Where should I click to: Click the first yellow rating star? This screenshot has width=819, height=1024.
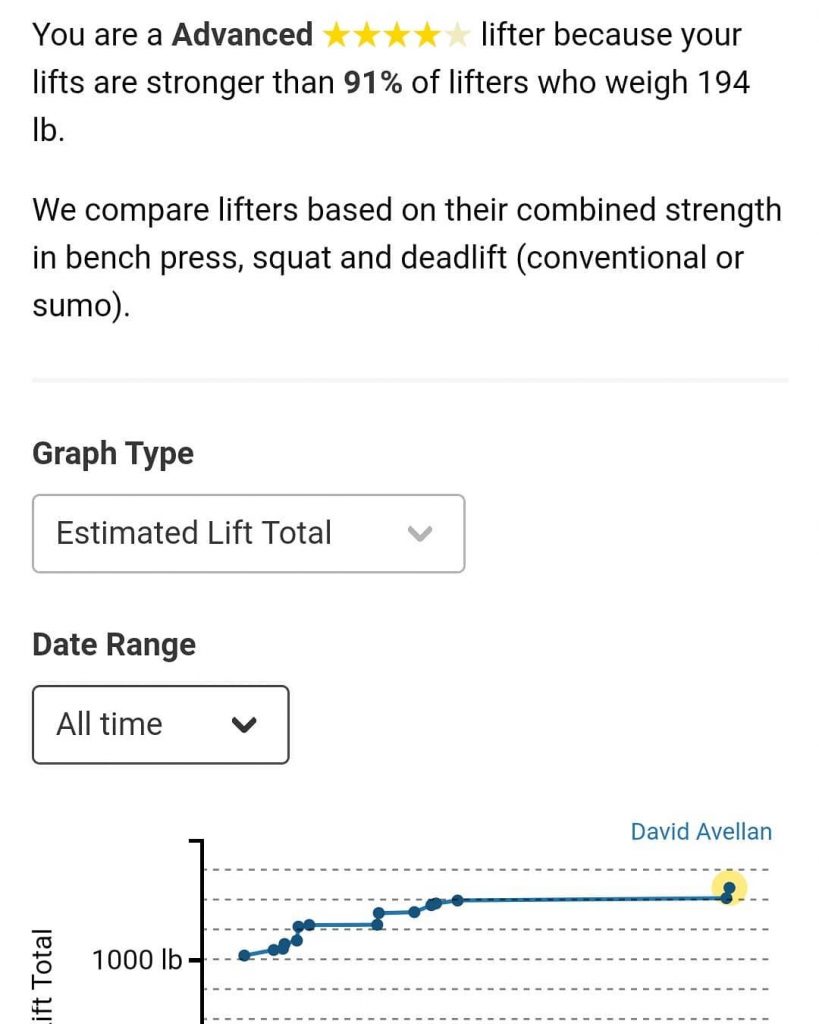335,36
